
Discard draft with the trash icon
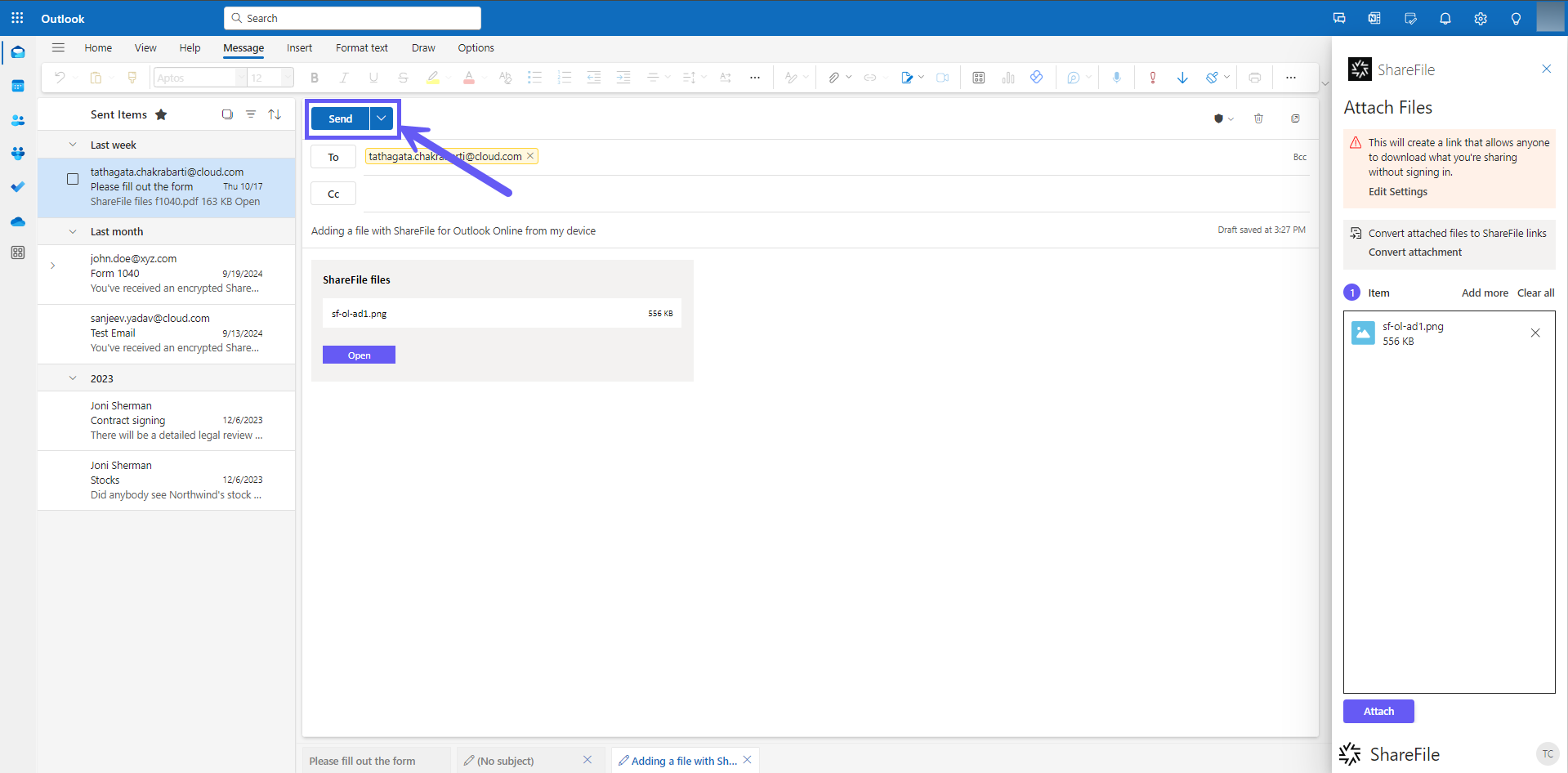[x=1258, y=118]
